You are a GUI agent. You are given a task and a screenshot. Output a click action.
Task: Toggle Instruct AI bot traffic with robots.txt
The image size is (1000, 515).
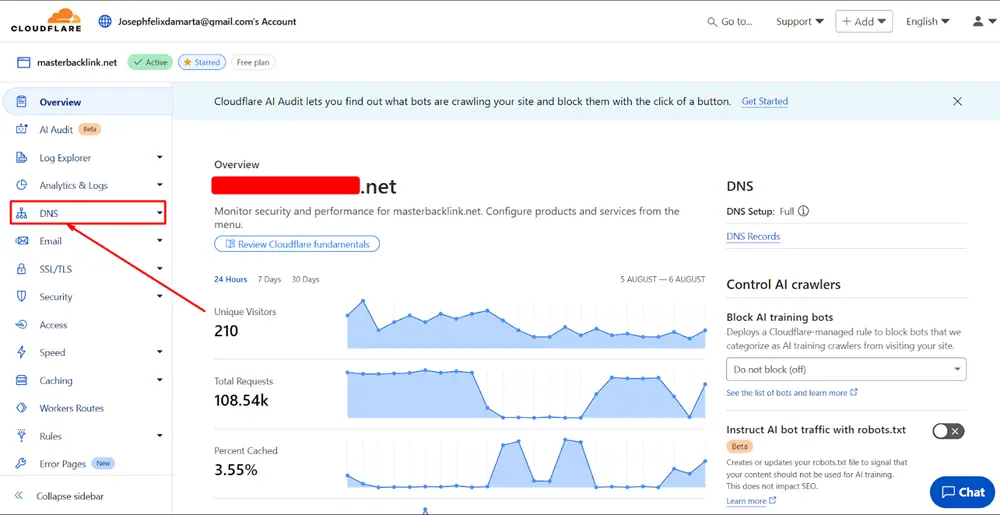[947, 431]
